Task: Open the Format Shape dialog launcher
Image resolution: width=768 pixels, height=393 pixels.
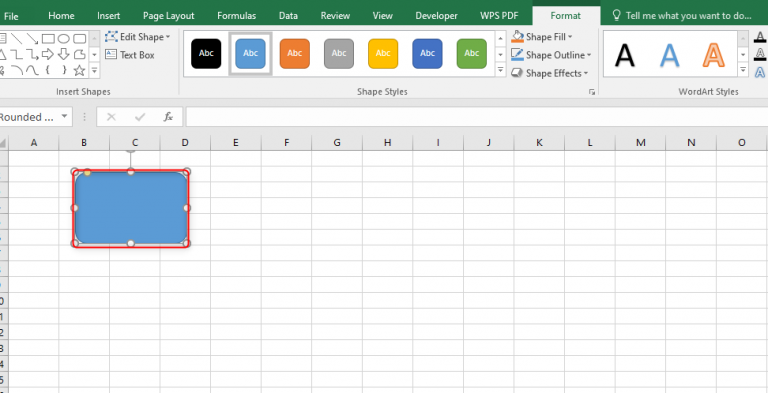Action: pos(592,92)
